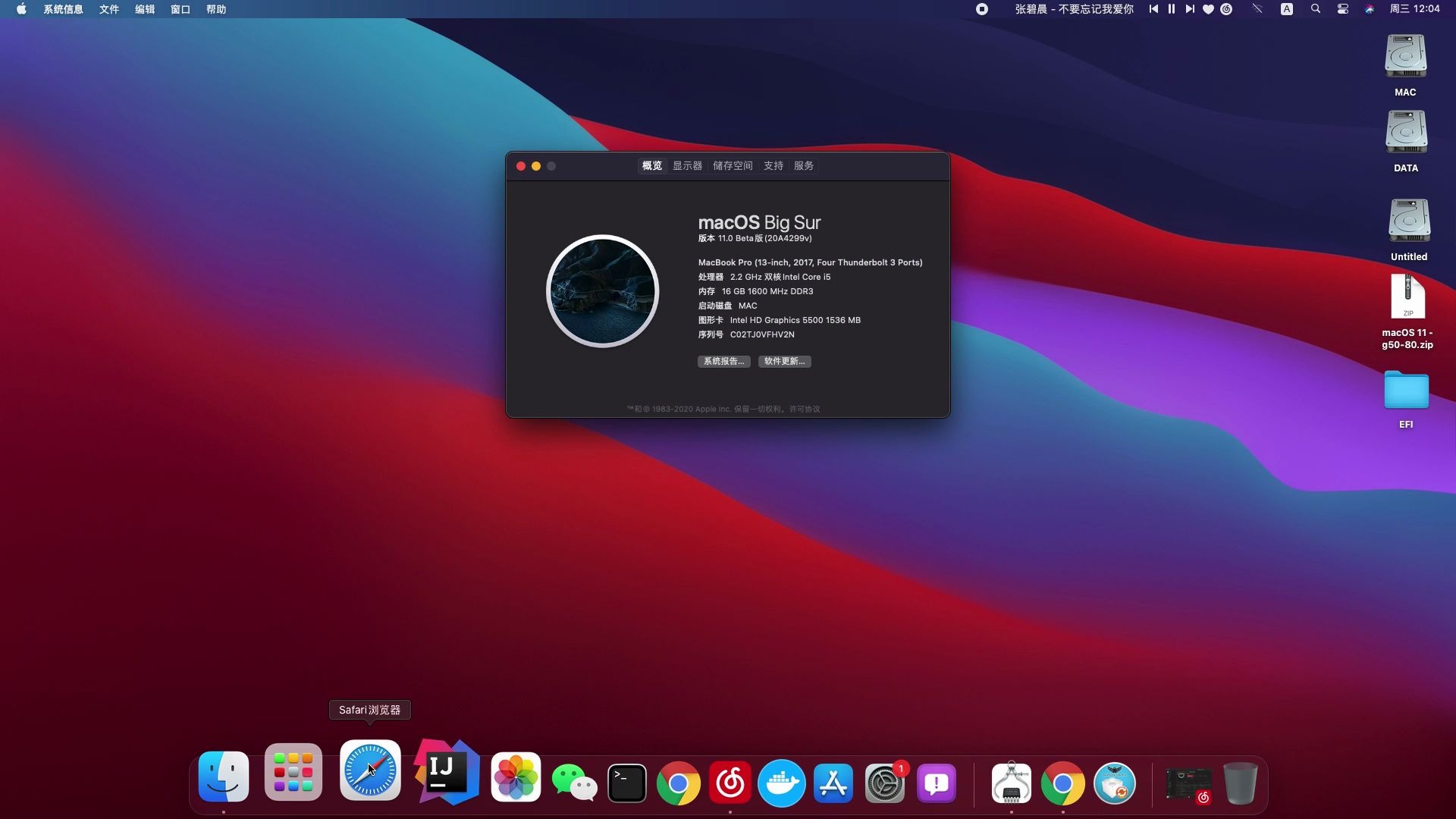This screenshot has width=1456, height=819.
Task: Open System Preferences with update badge
Action: [885, 783]
